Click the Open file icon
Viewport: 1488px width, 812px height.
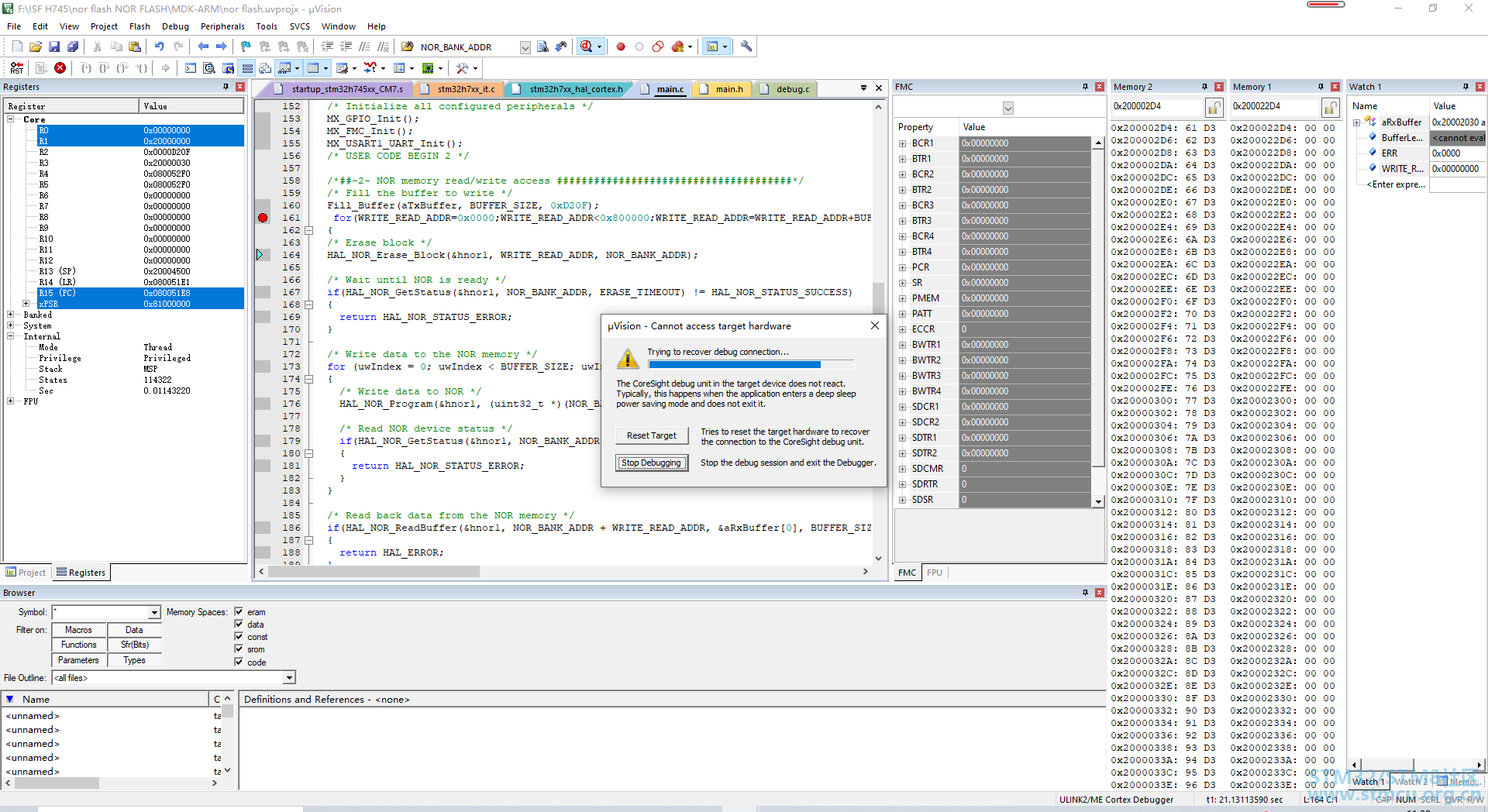(x=36, y=46)
